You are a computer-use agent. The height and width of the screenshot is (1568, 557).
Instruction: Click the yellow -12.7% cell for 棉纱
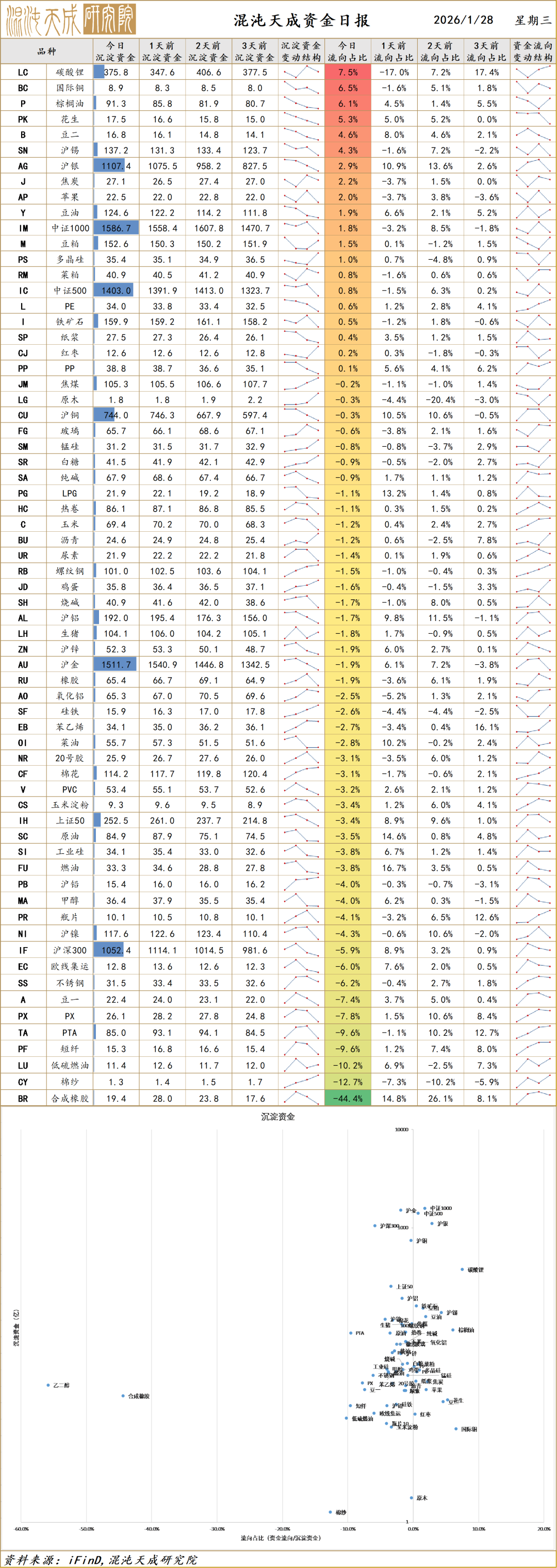coord(348,1082)
